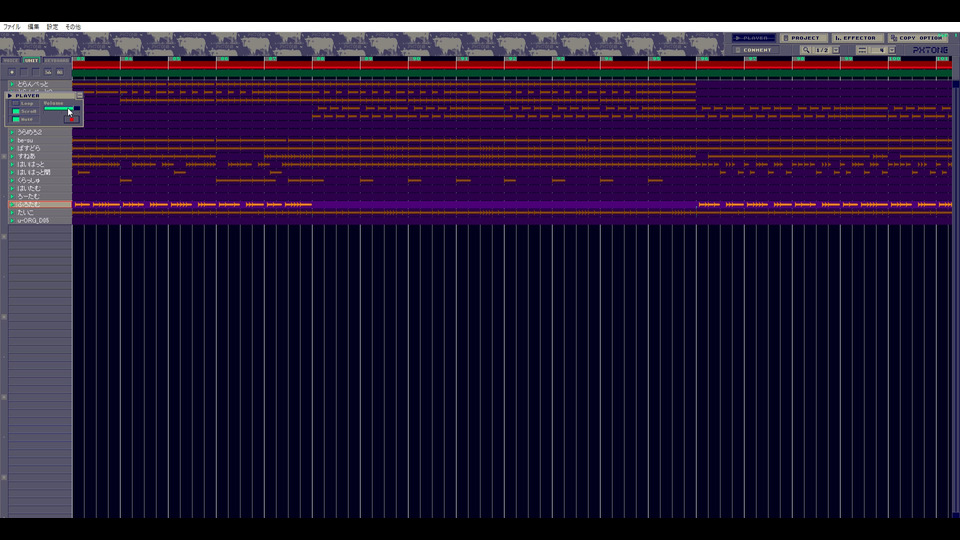The image size is (960, 540).
Task: Open the grid division value dropdown
Action: (x=891, y=50)
